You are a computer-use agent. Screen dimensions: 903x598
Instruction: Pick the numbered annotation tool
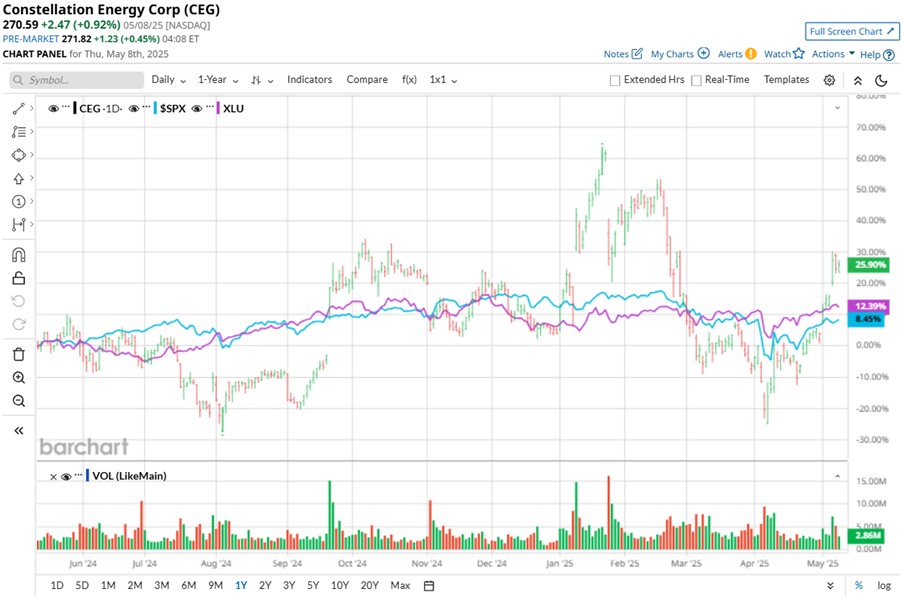18,202
